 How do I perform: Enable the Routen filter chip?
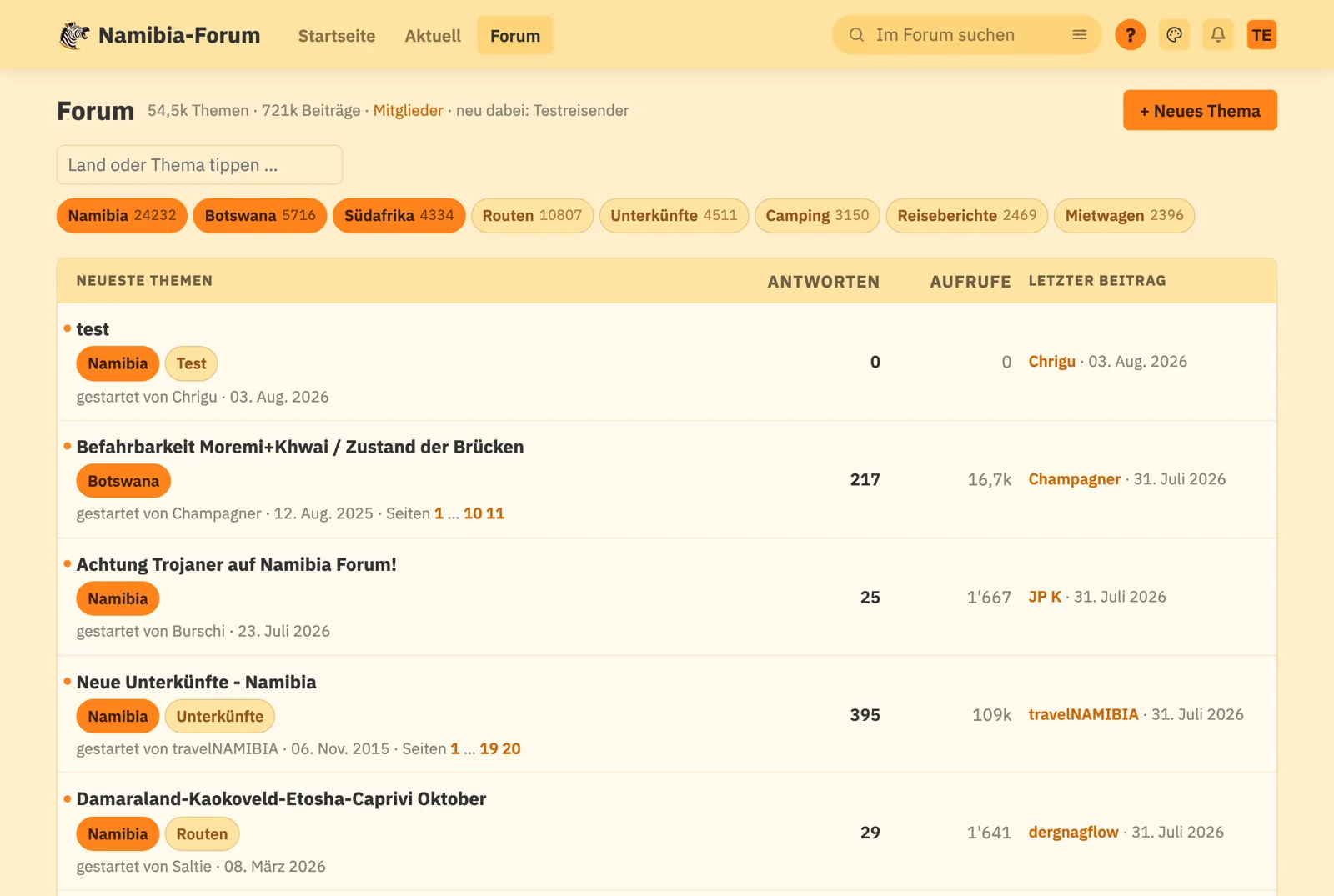point(532,216)
